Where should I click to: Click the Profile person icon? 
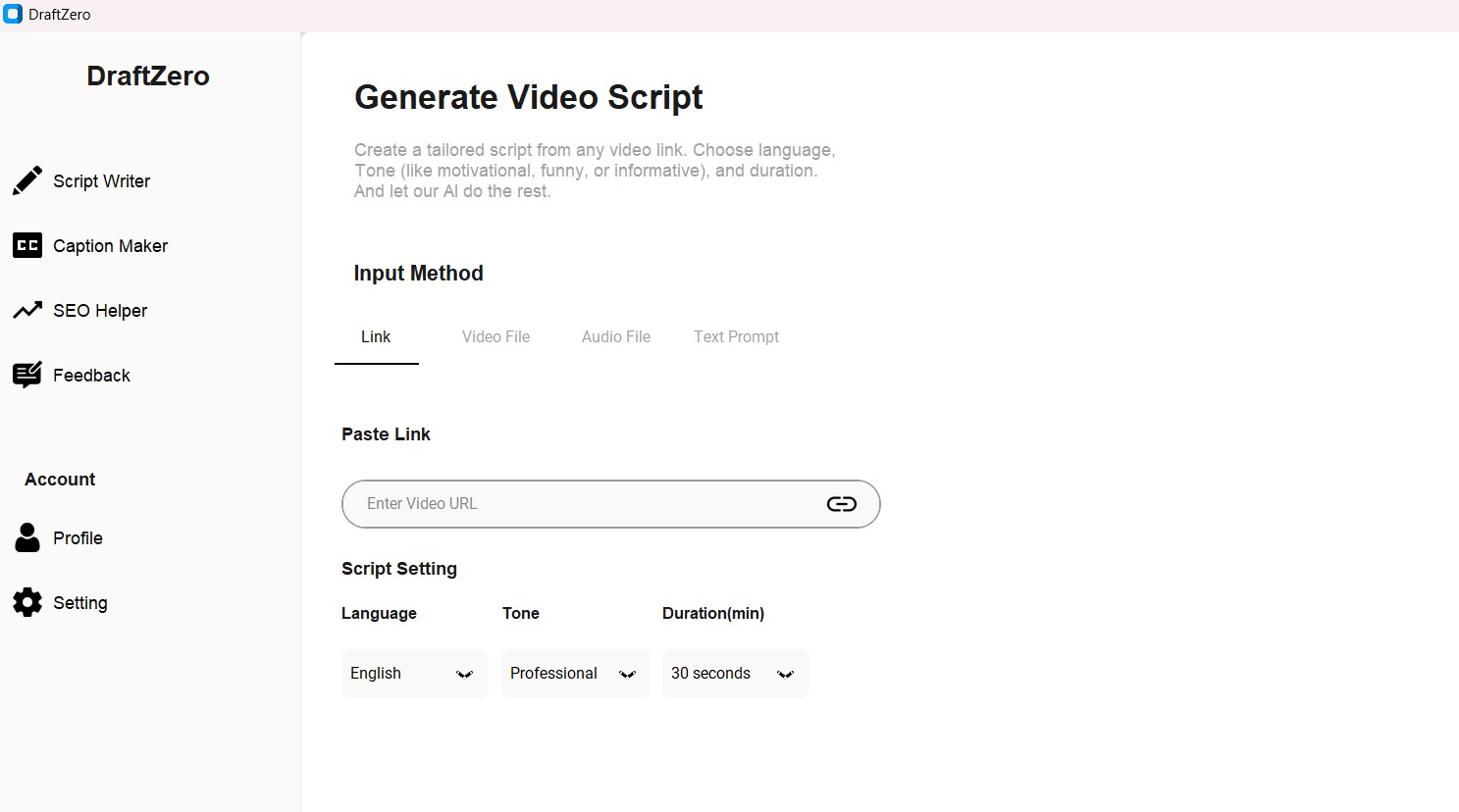coord(27,537)
